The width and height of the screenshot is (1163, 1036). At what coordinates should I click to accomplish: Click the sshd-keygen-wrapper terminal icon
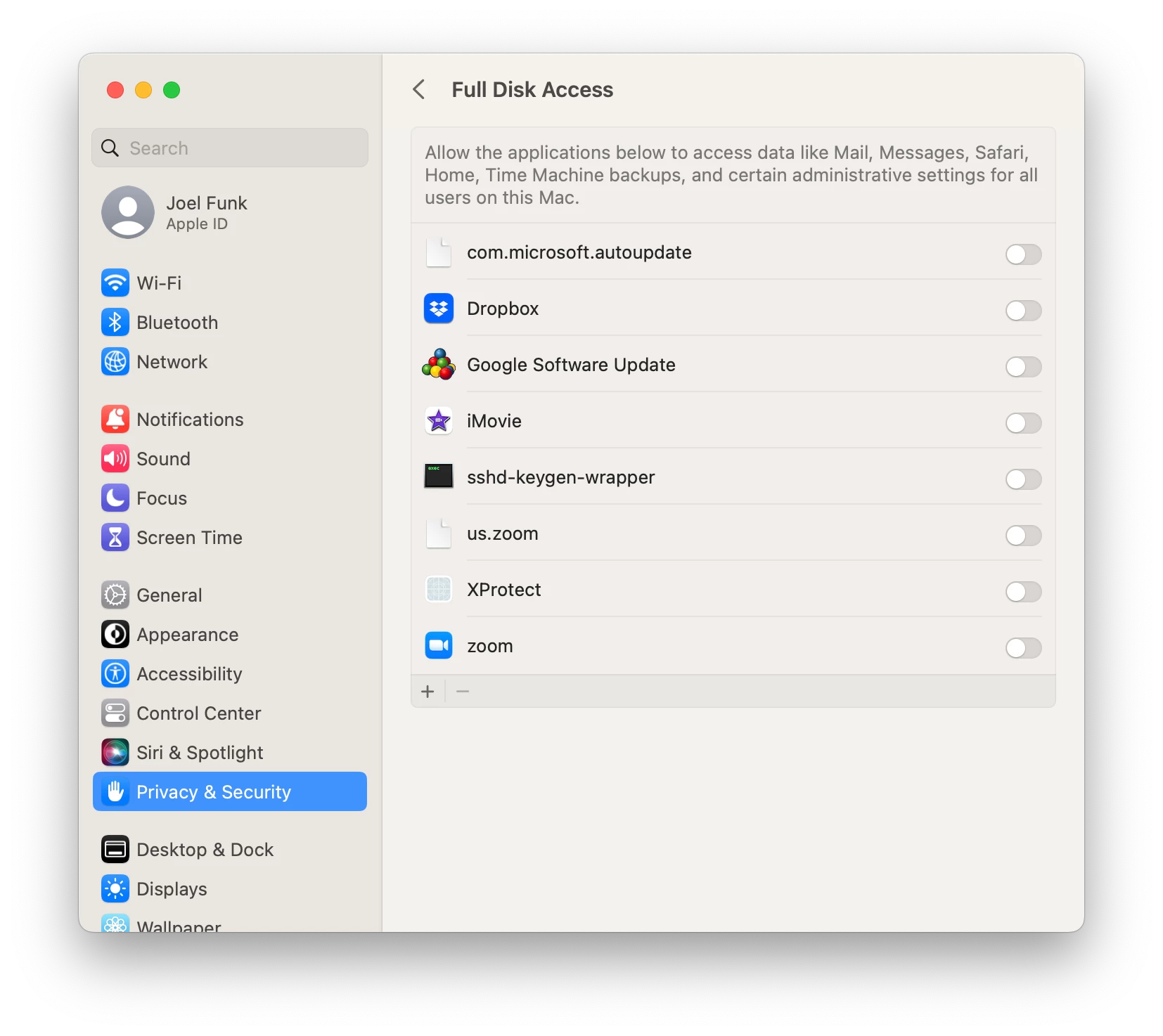click(439, 477)
